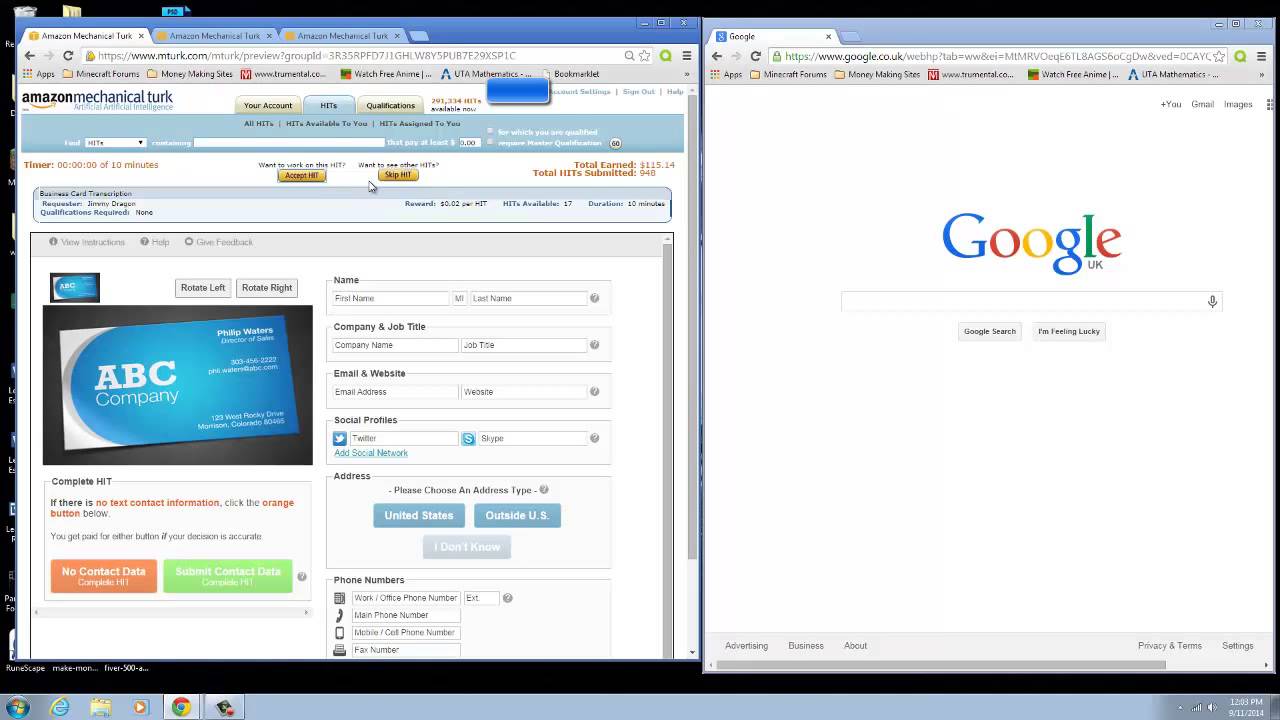Bookmark the mturk page with the star
The image size is (1280, 720).
tap(645, 56)
